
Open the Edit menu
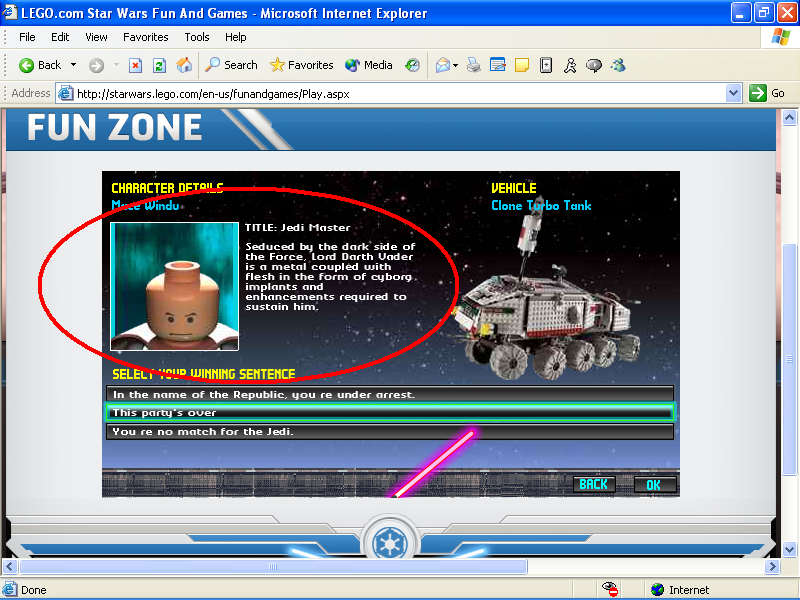click(60, 37)
